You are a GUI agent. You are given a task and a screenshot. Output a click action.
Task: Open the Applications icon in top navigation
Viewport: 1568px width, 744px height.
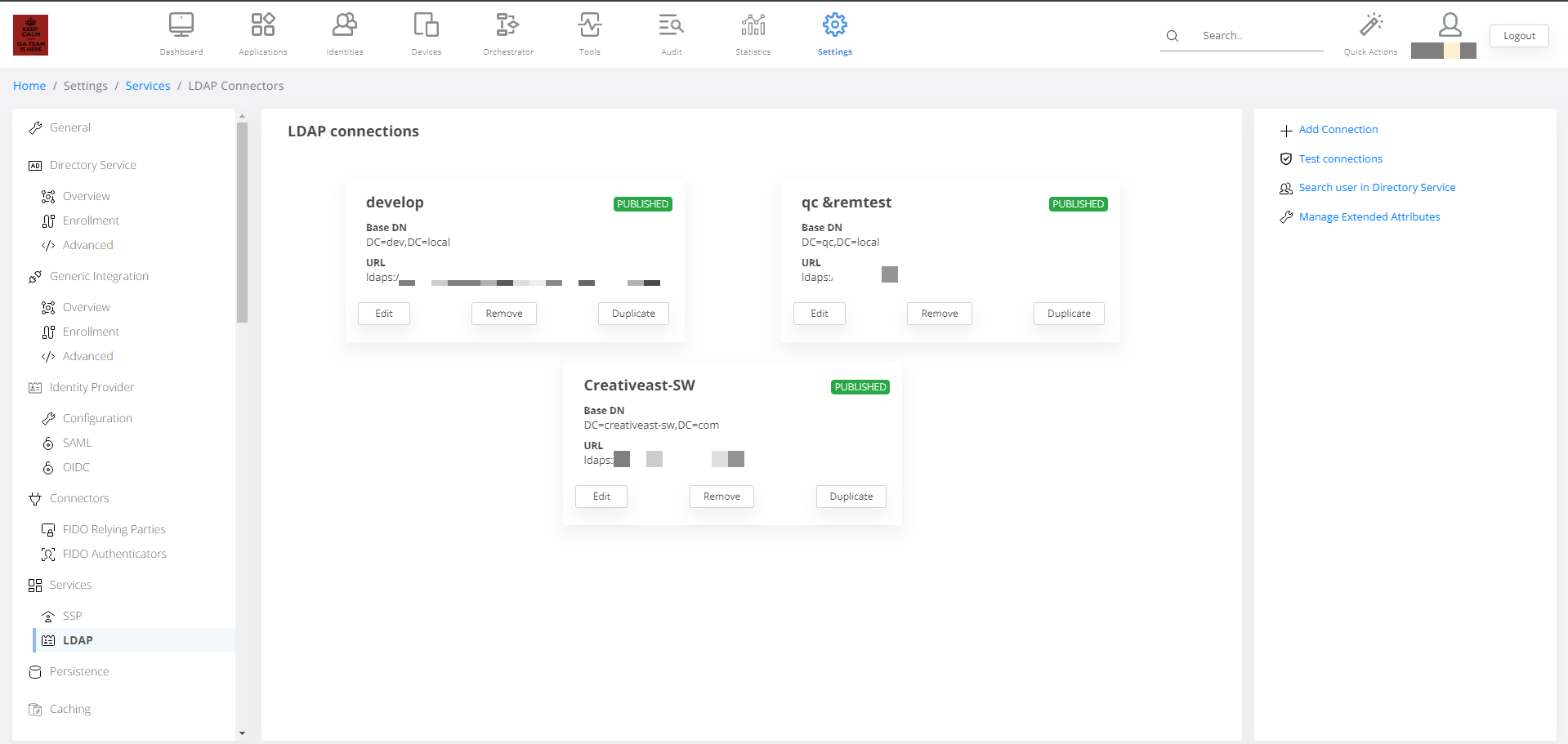coord(262,25)
